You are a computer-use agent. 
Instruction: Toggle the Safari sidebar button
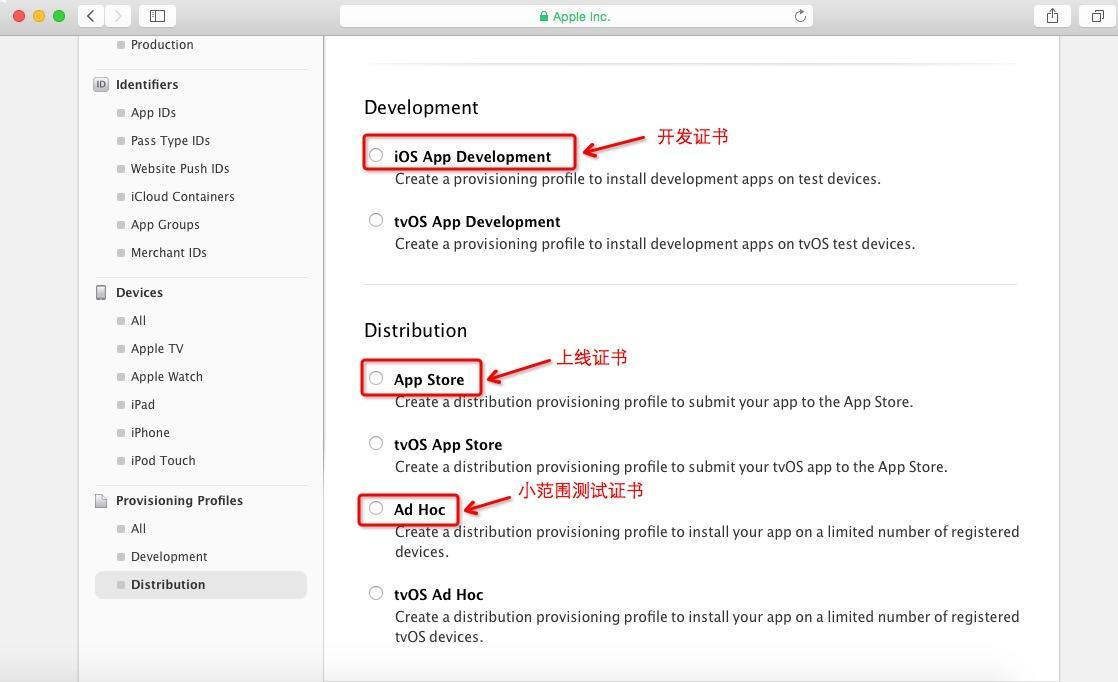158,16
